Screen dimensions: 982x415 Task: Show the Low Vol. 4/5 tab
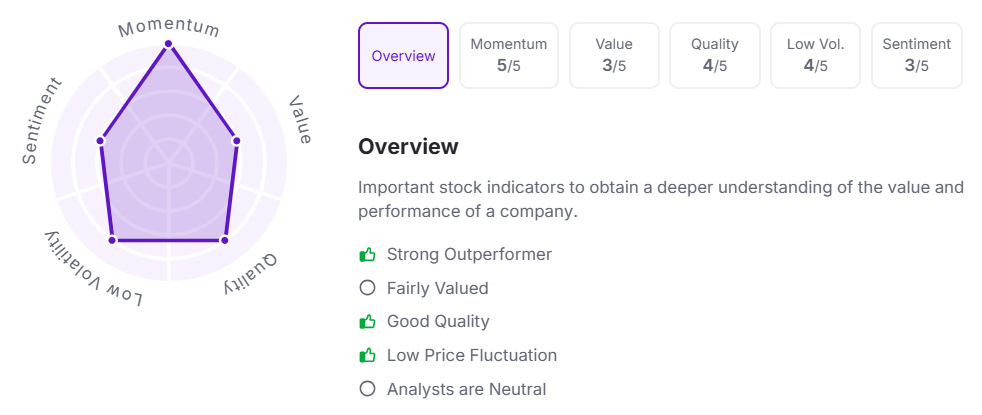pos(816,56)
